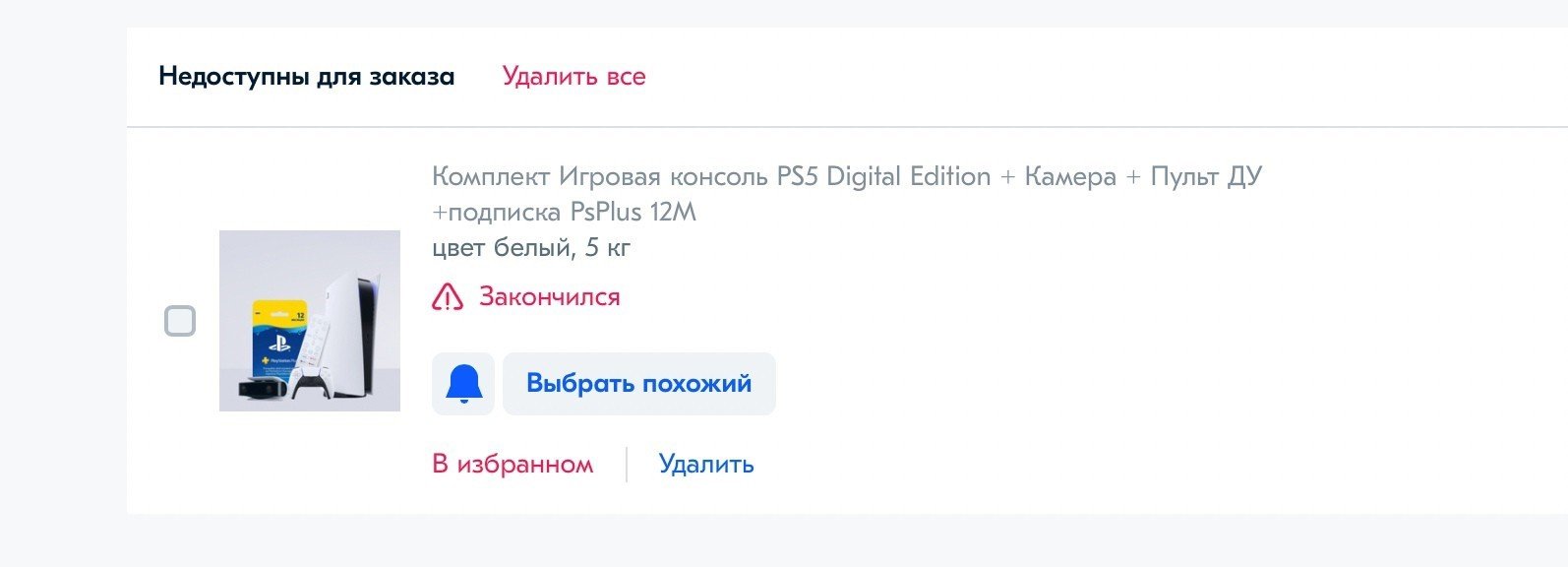Choose a similar product for the PS5 bundle
This screenshot has width=1568, height=567.
point(638,384)
